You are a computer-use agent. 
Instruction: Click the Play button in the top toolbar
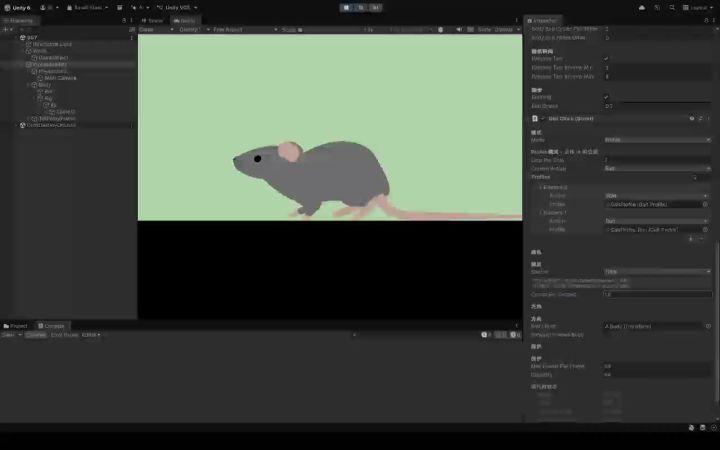(x=346, y=8)
